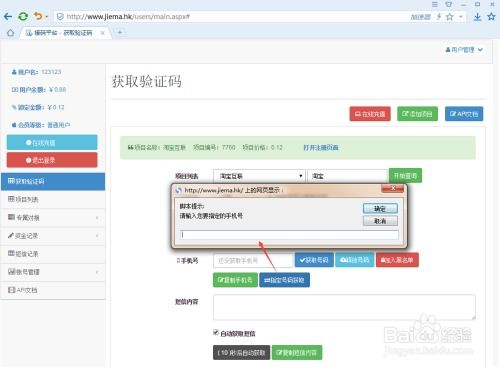The width and height of the screenshot is (500, 368).
Task: Click the 用户名 123123 text in sidebar
Action: [x=36, y=72]
